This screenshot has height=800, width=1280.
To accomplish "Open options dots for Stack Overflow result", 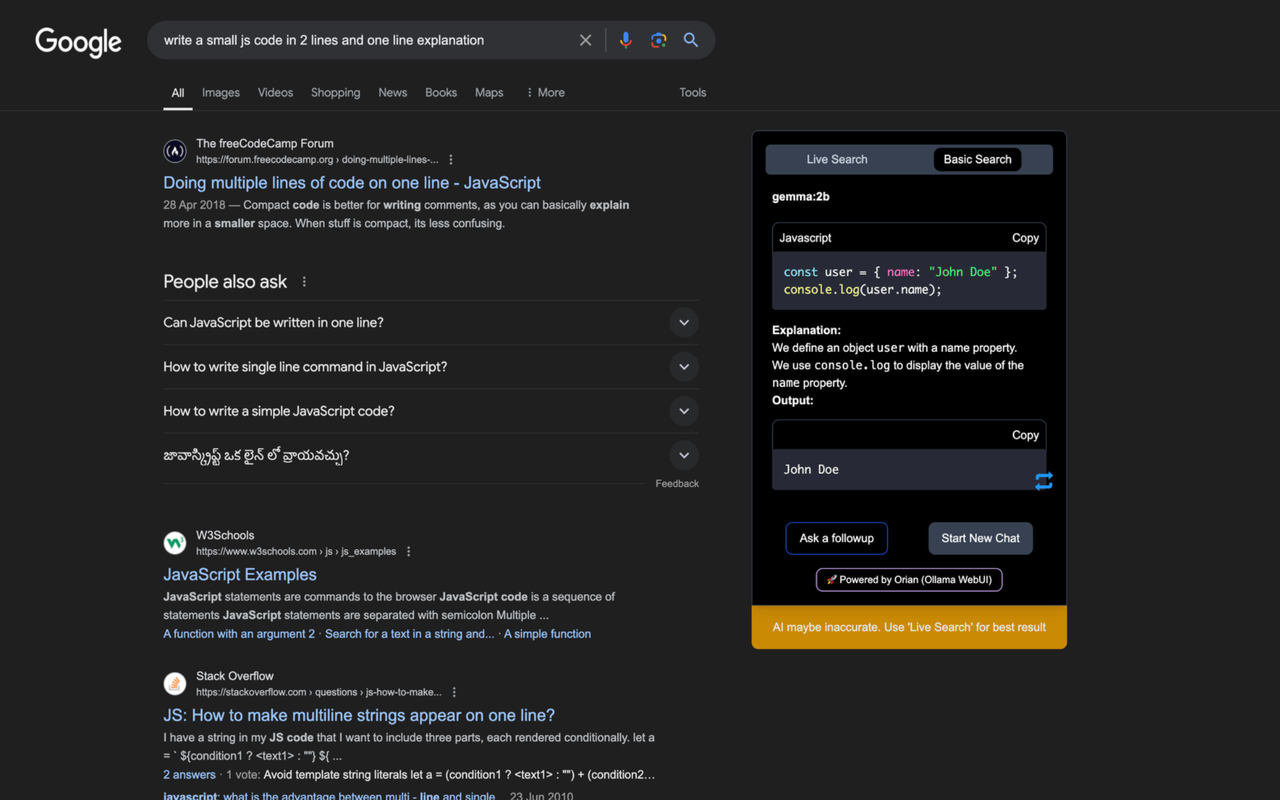I will (x=454, y=692).
